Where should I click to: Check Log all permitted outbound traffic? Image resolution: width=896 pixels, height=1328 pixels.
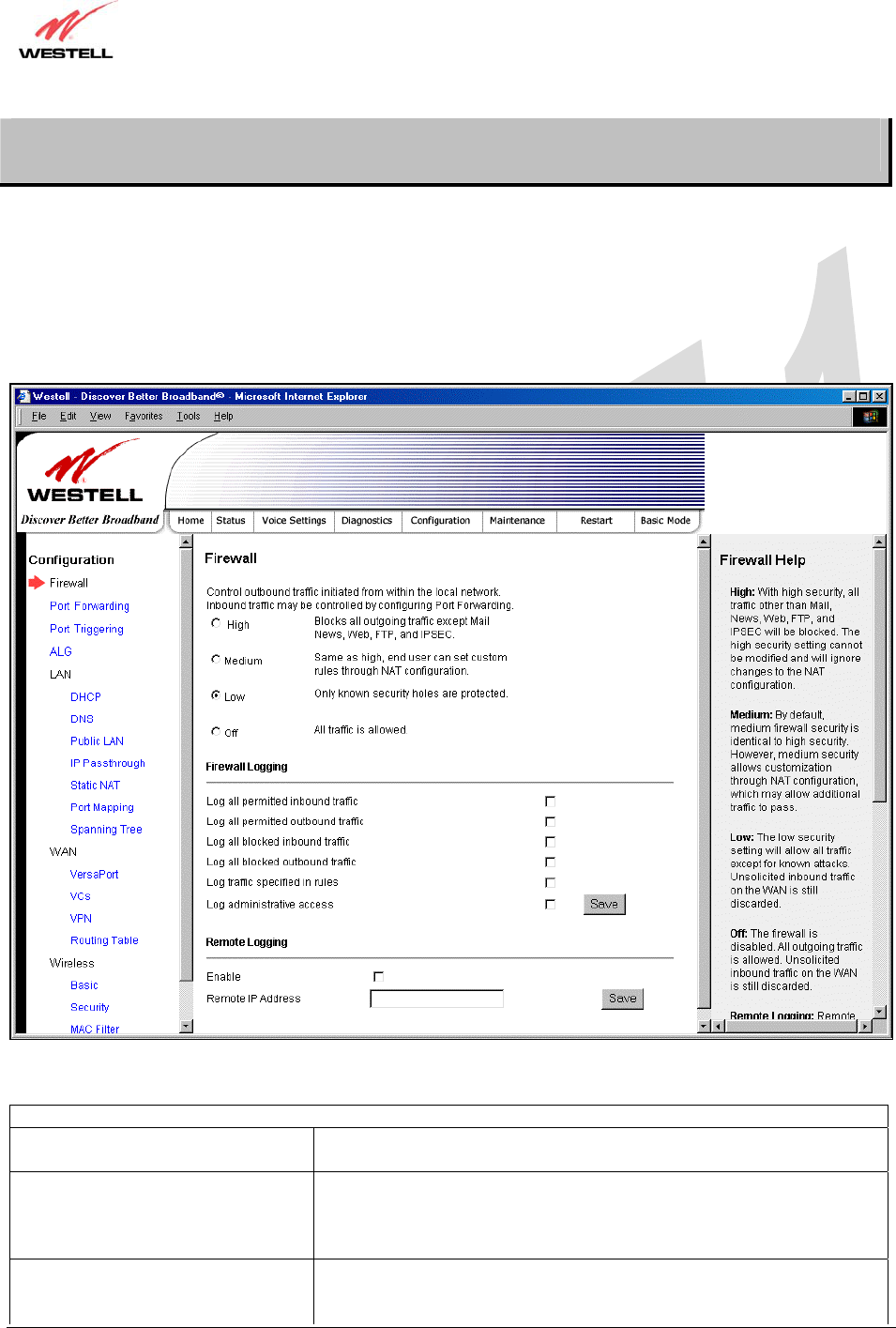550,822
